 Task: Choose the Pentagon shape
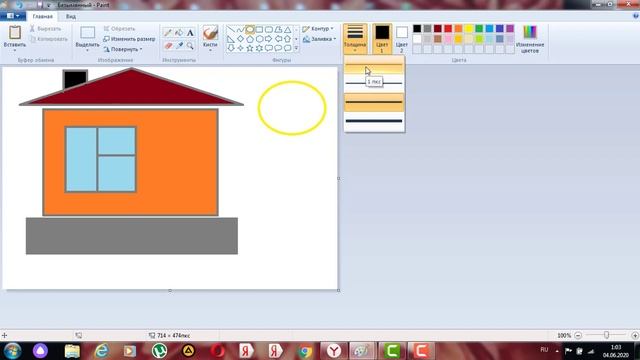pos(250,39)
